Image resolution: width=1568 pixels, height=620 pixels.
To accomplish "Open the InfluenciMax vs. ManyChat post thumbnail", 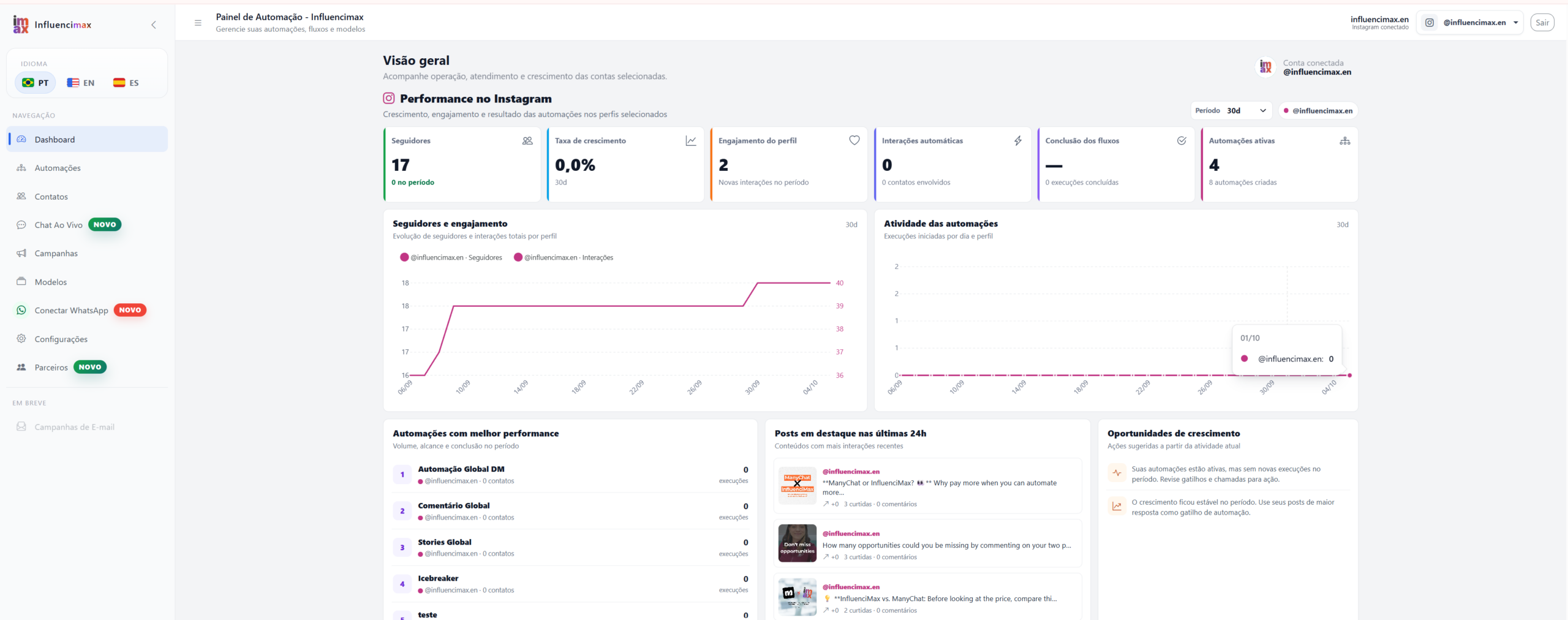I will click(x=797, y=597).
